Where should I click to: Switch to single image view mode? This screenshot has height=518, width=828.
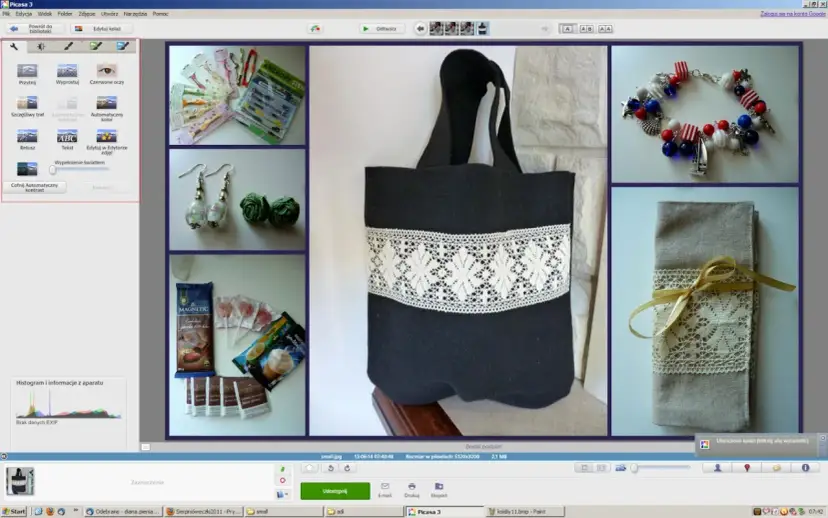(567, 29)
